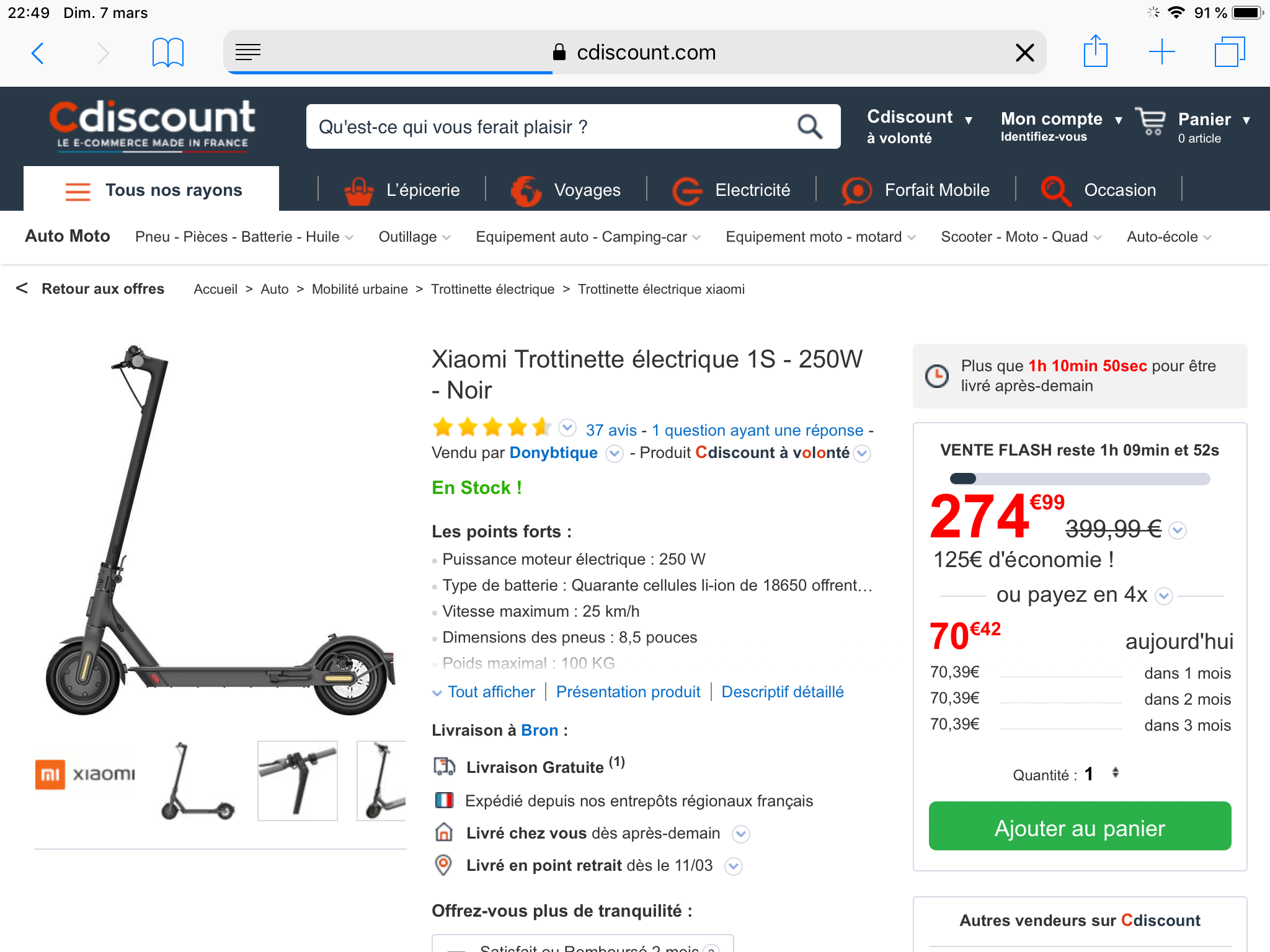Open Safari bookmarks book icon
1270x952 pixels.
coord(167,53)
